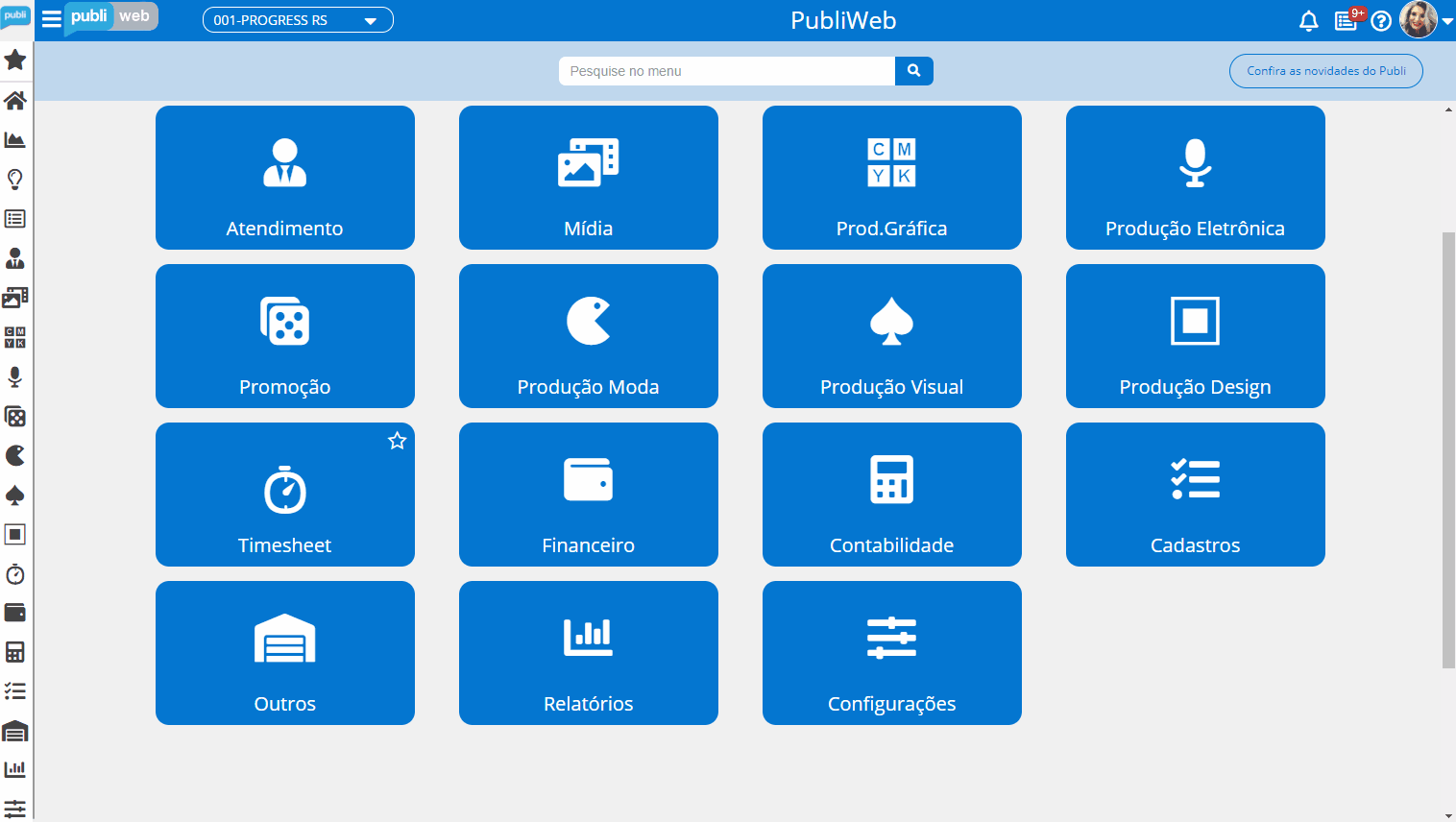Open the Timesheet module tile
1456x822 pixels.
[x=285, y=495]
